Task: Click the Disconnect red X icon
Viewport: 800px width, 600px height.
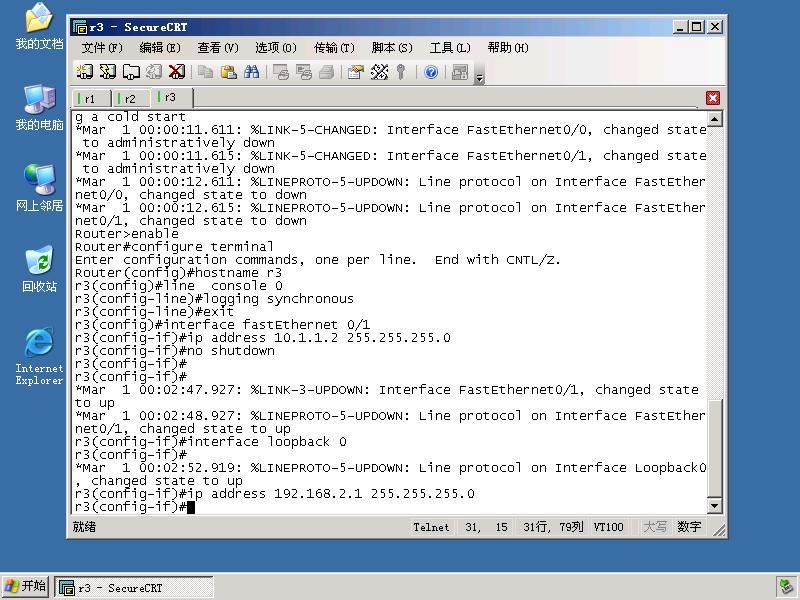Action: 177,72
